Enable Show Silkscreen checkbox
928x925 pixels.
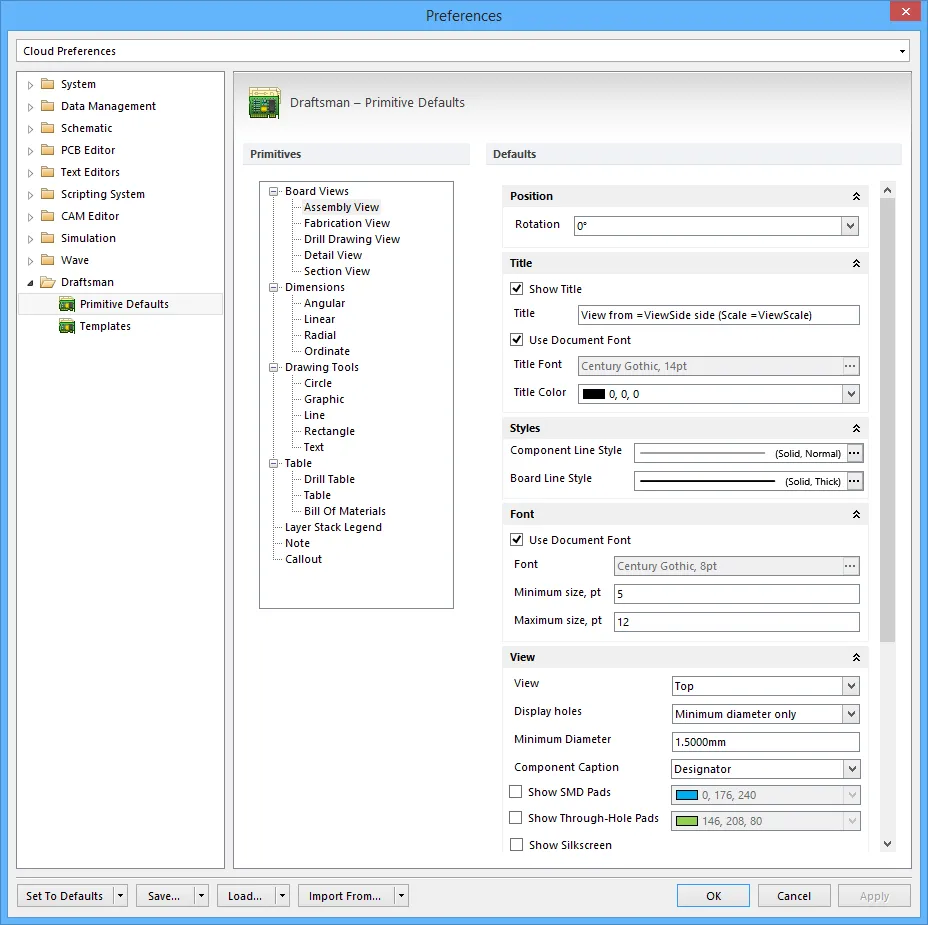[x=516, y=845]
